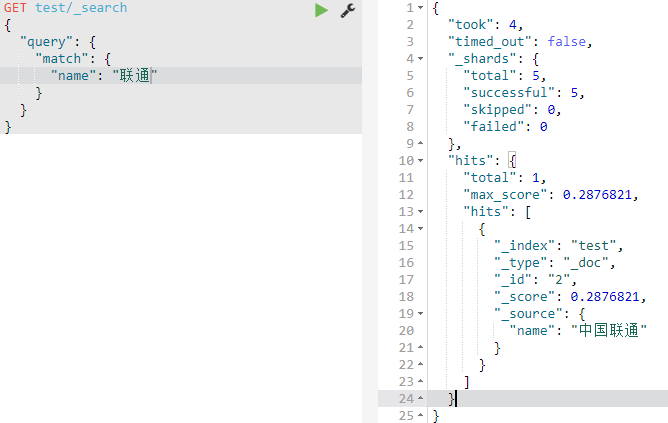
Task: Click the "_type" value "_doc"
Action: [586, 263]
